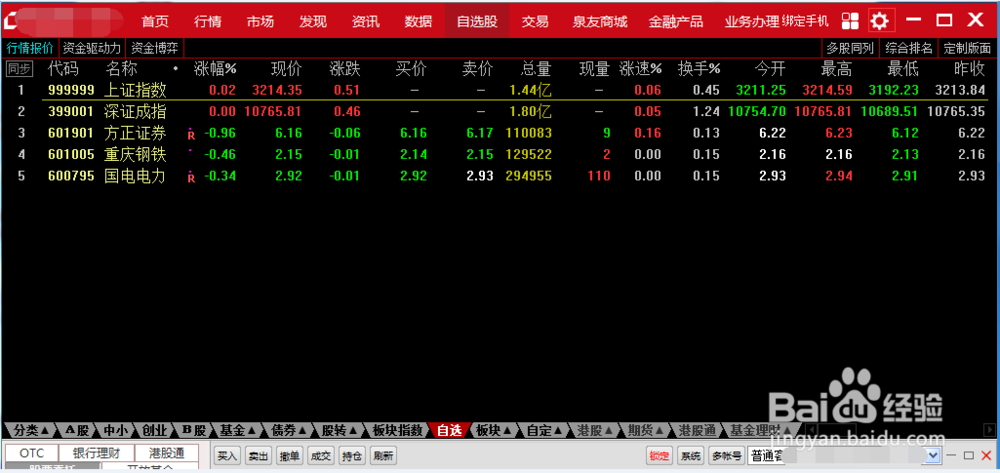Image resolution: width=1000 pixels, height=473 pixels.
Task: Click the 同步 sync button
Action: (18, 69)
